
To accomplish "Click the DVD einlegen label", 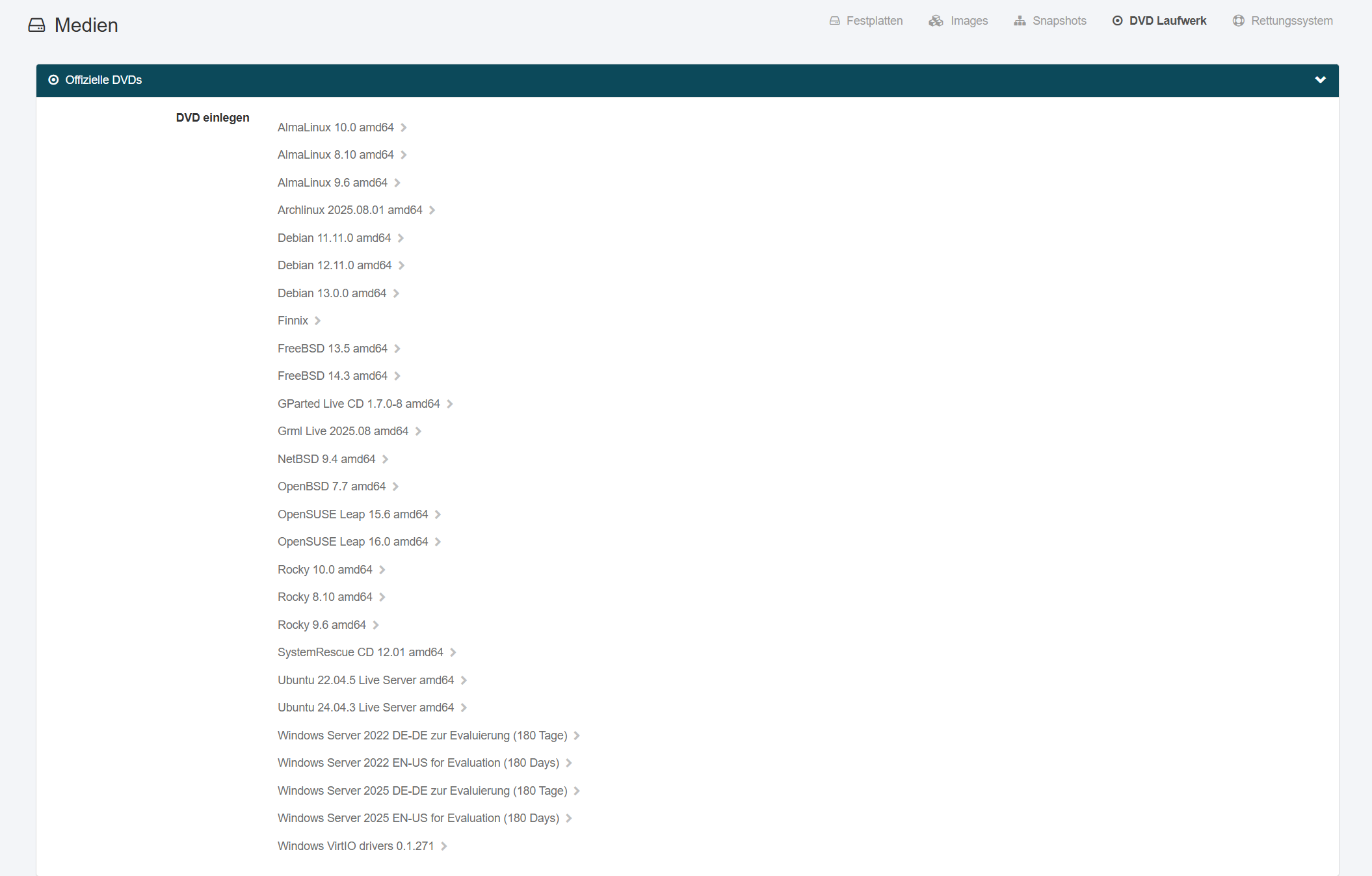I will 213,118.
